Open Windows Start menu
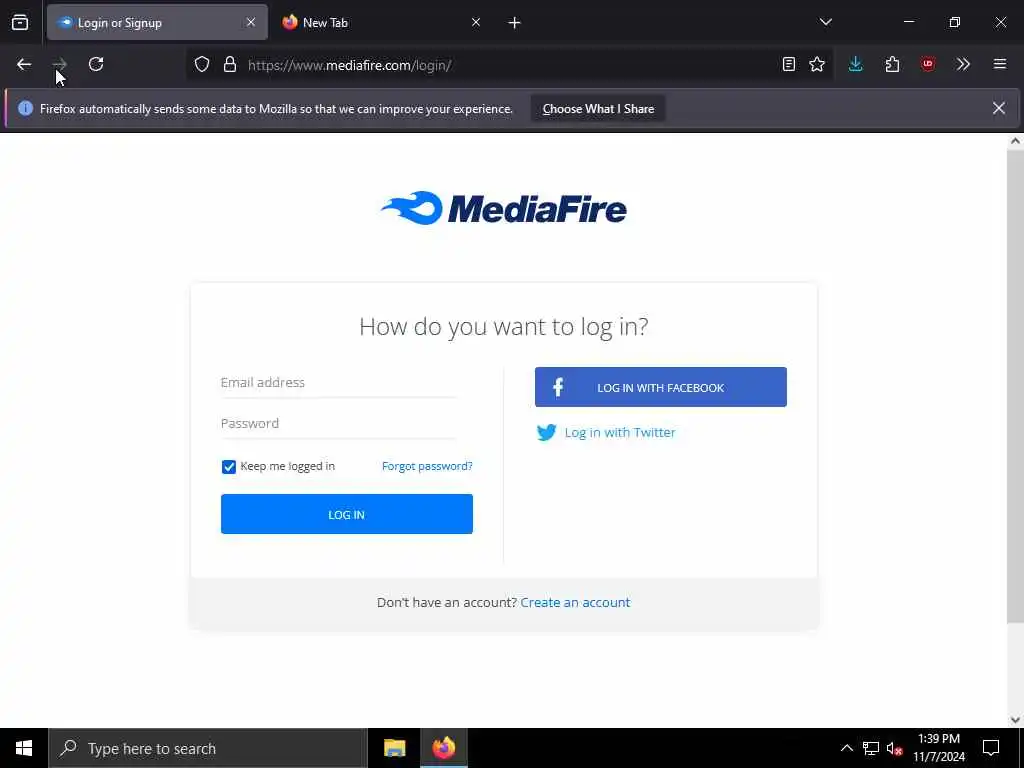The image size is (1024, 768). [x=24, y=748]
